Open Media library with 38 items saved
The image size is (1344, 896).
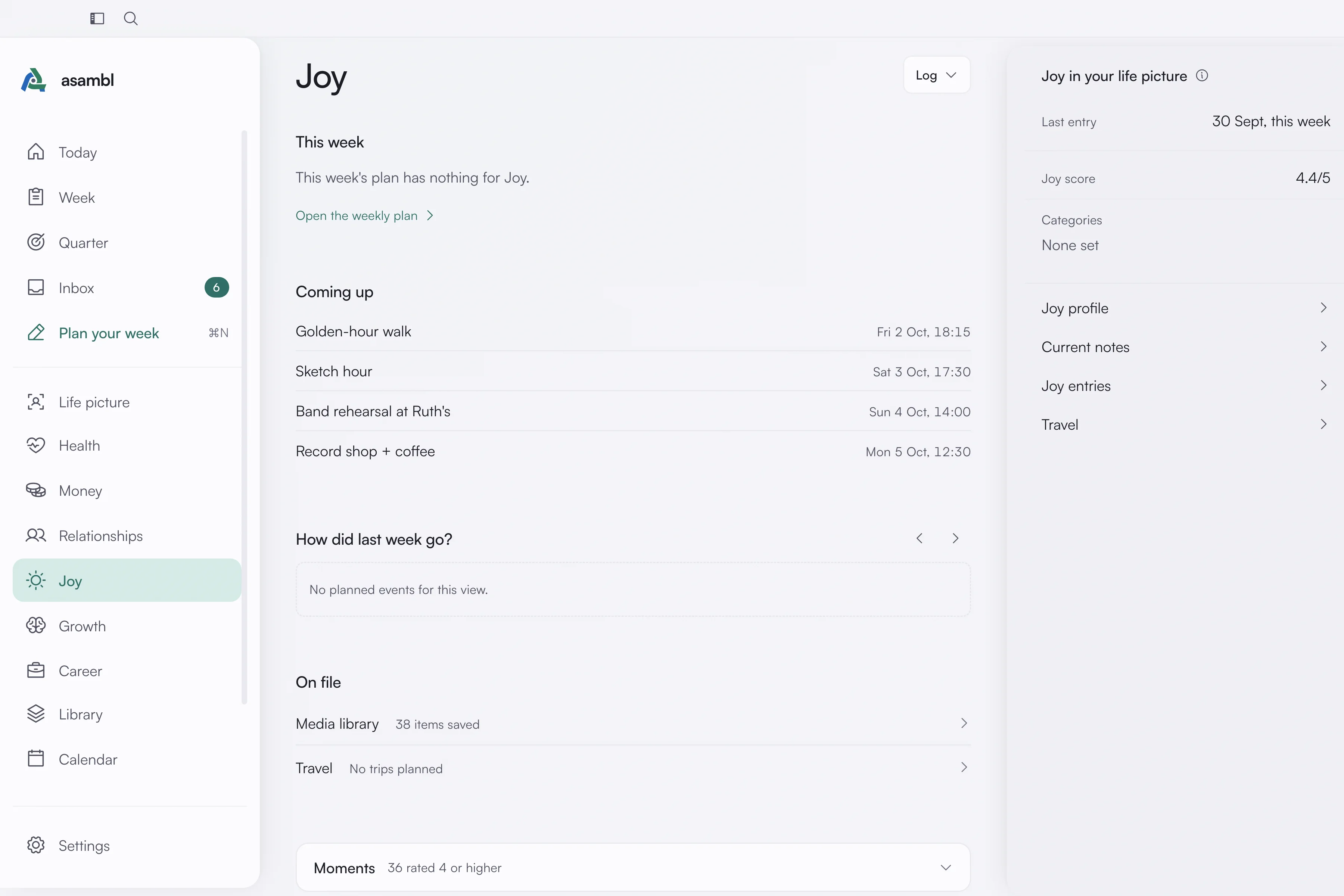[x=633, y=724]
